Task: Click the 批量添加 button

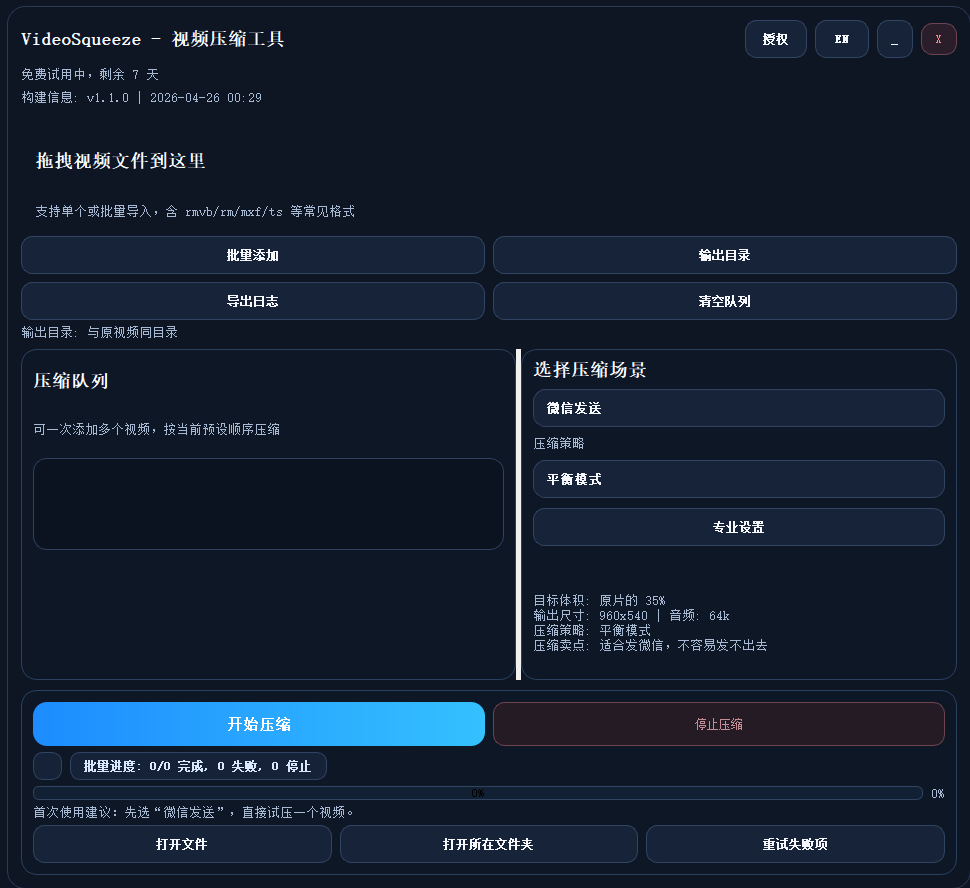Action: coord(252,255)
